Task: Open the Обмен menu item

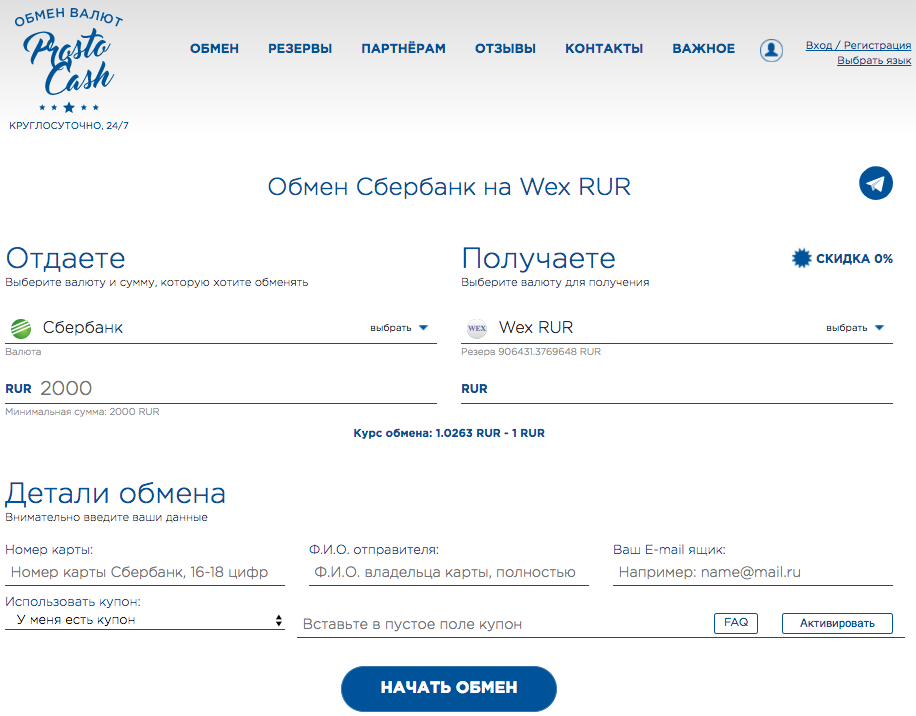Action: click(x=214, y=48)
